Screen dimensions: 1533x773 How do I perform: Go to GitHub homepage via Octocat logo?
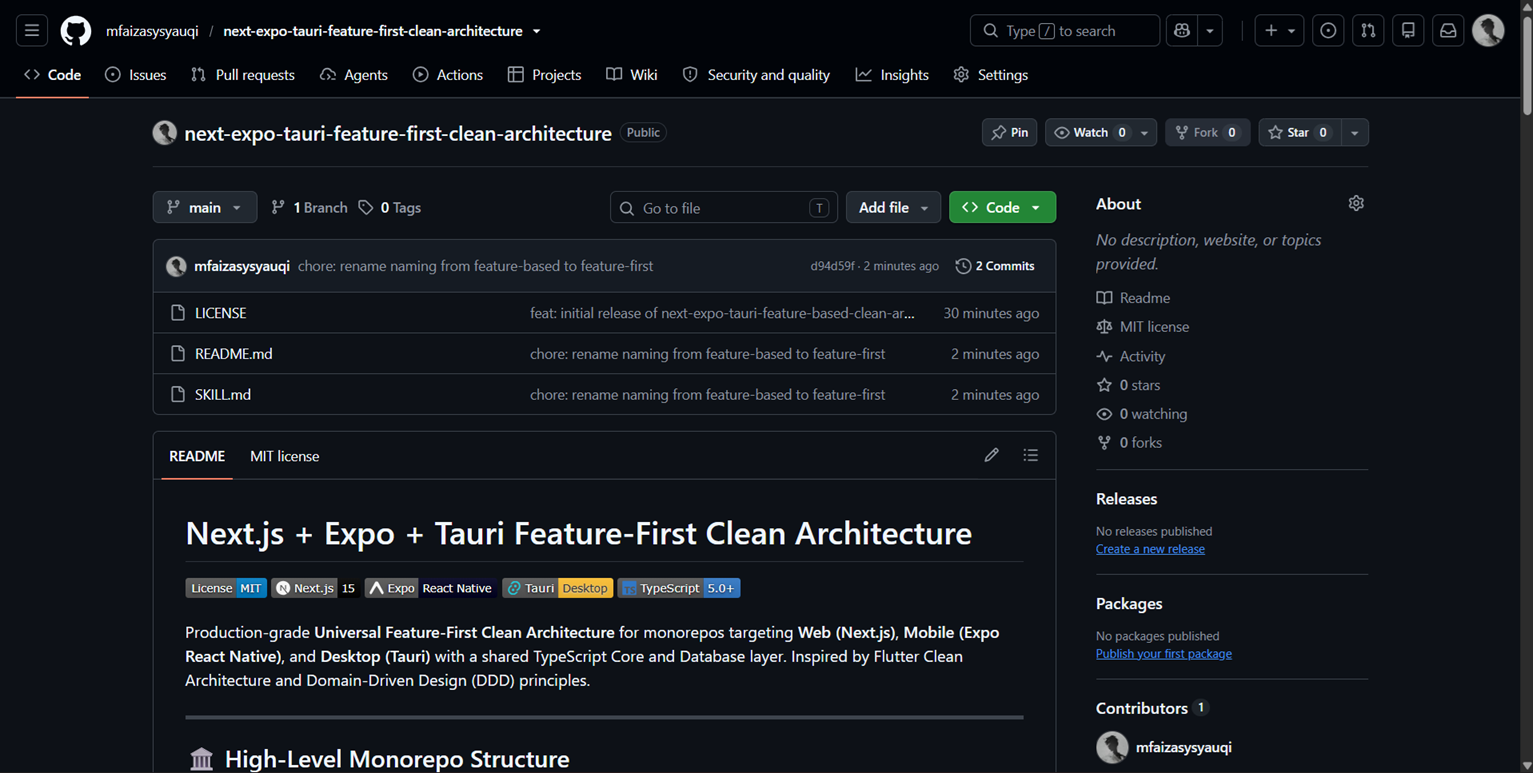point(76,31)
